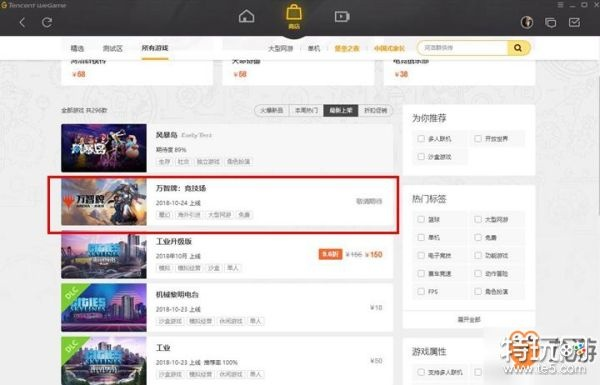
Task: Click 取消期待 on 万智牌 row
Action: [x=369, y=201]
